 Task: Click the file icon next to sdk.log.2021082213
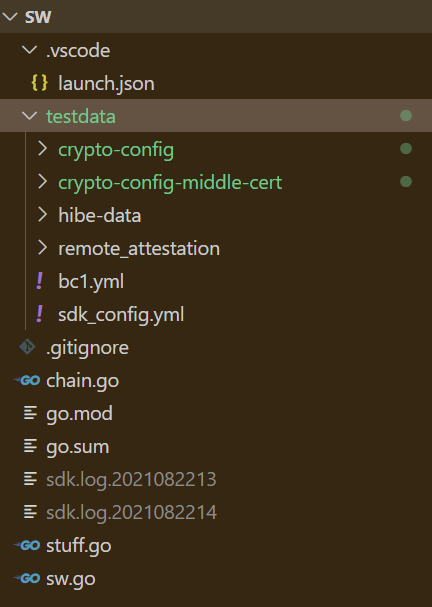click(x=30, y=479)
